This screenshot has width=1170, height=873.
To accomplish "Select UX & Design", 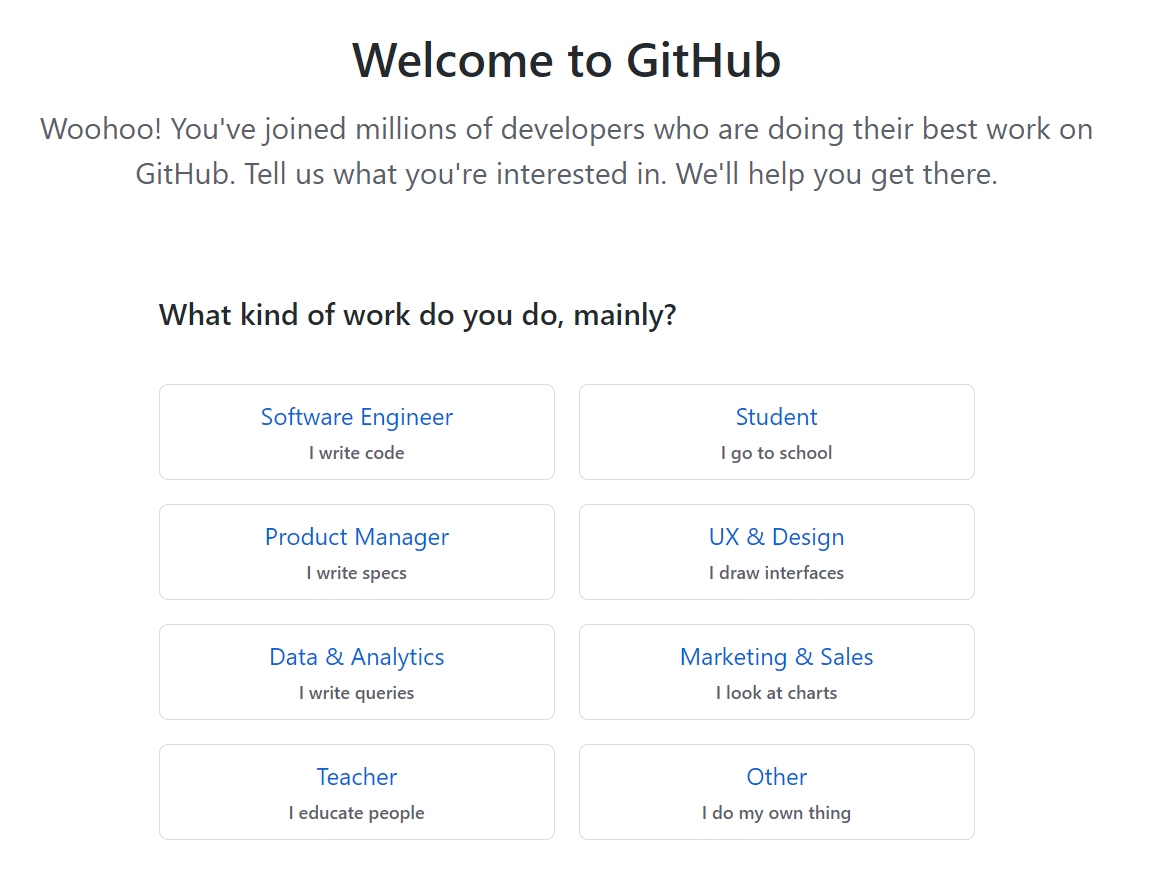I will click(776, 552).
